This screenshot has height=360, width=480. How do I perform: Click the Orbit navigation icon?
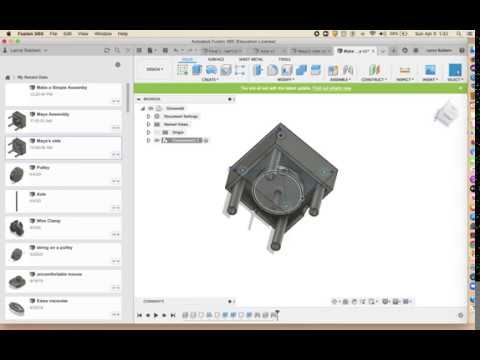(x=334, y=302)
